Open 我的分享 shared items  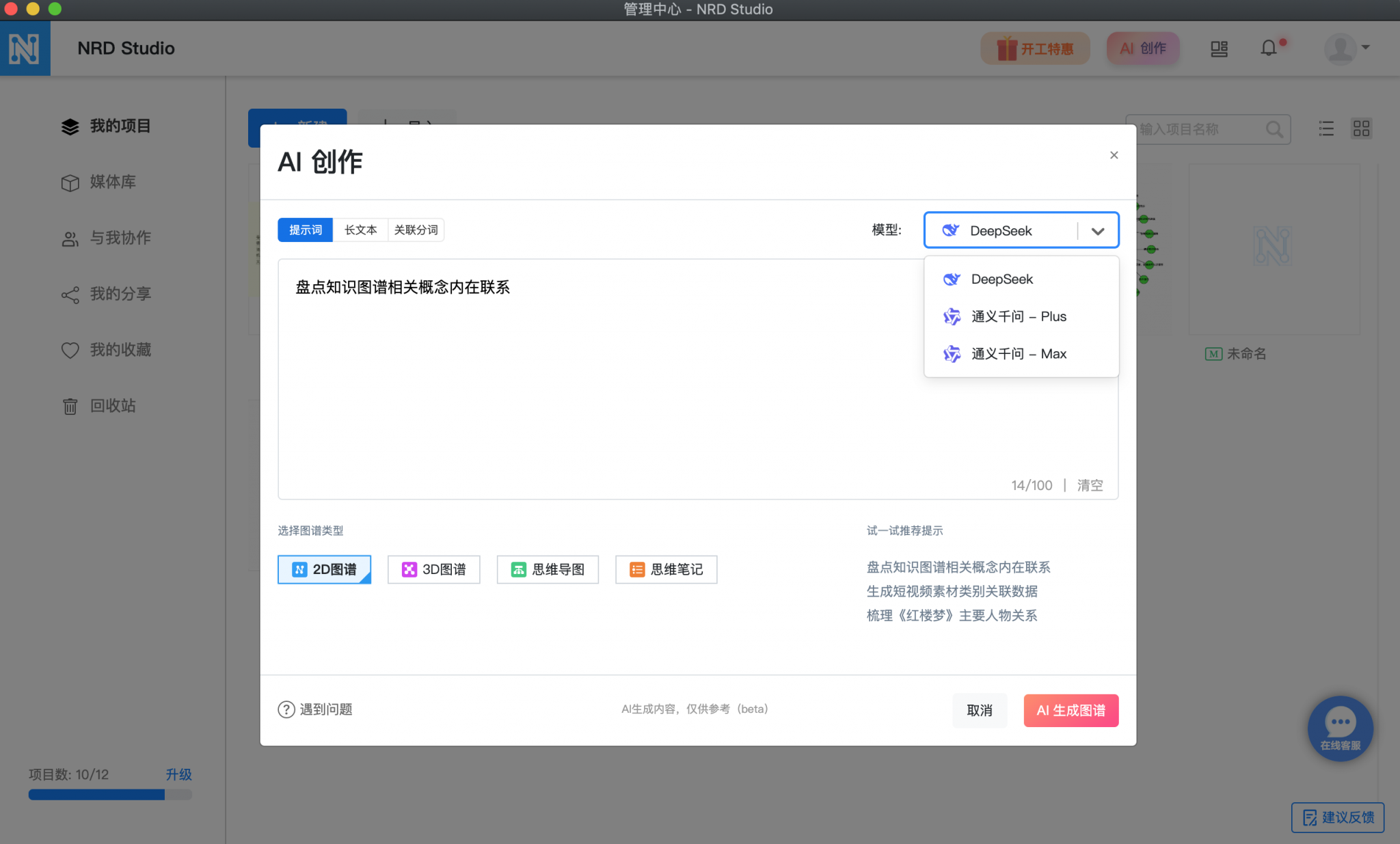[x=120, y=295]
